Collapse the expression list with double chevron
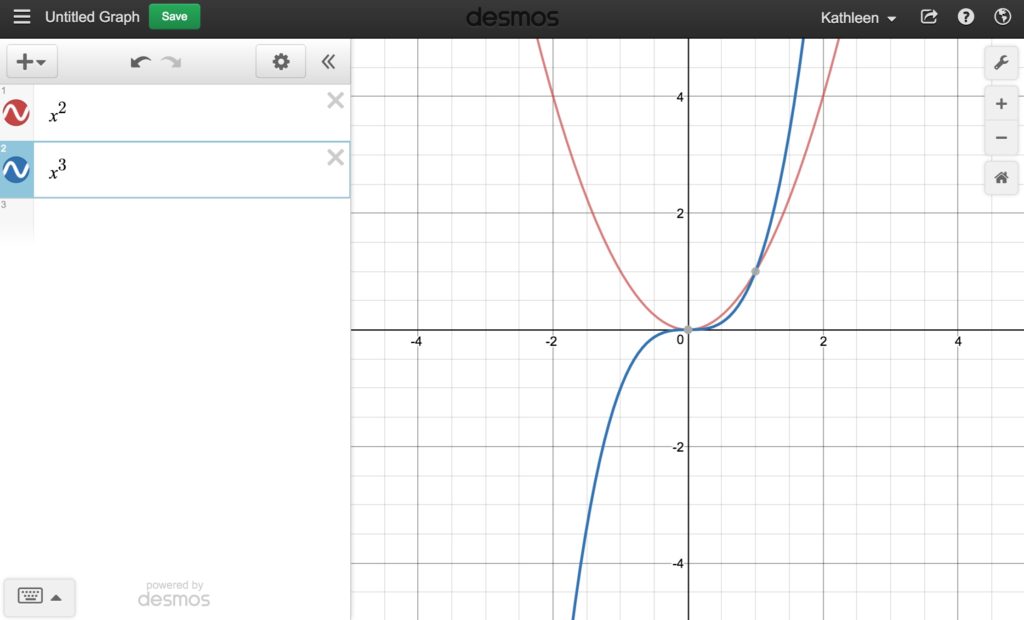The width and height of the screenshot is (1024, 620). (x=328, y=62)
